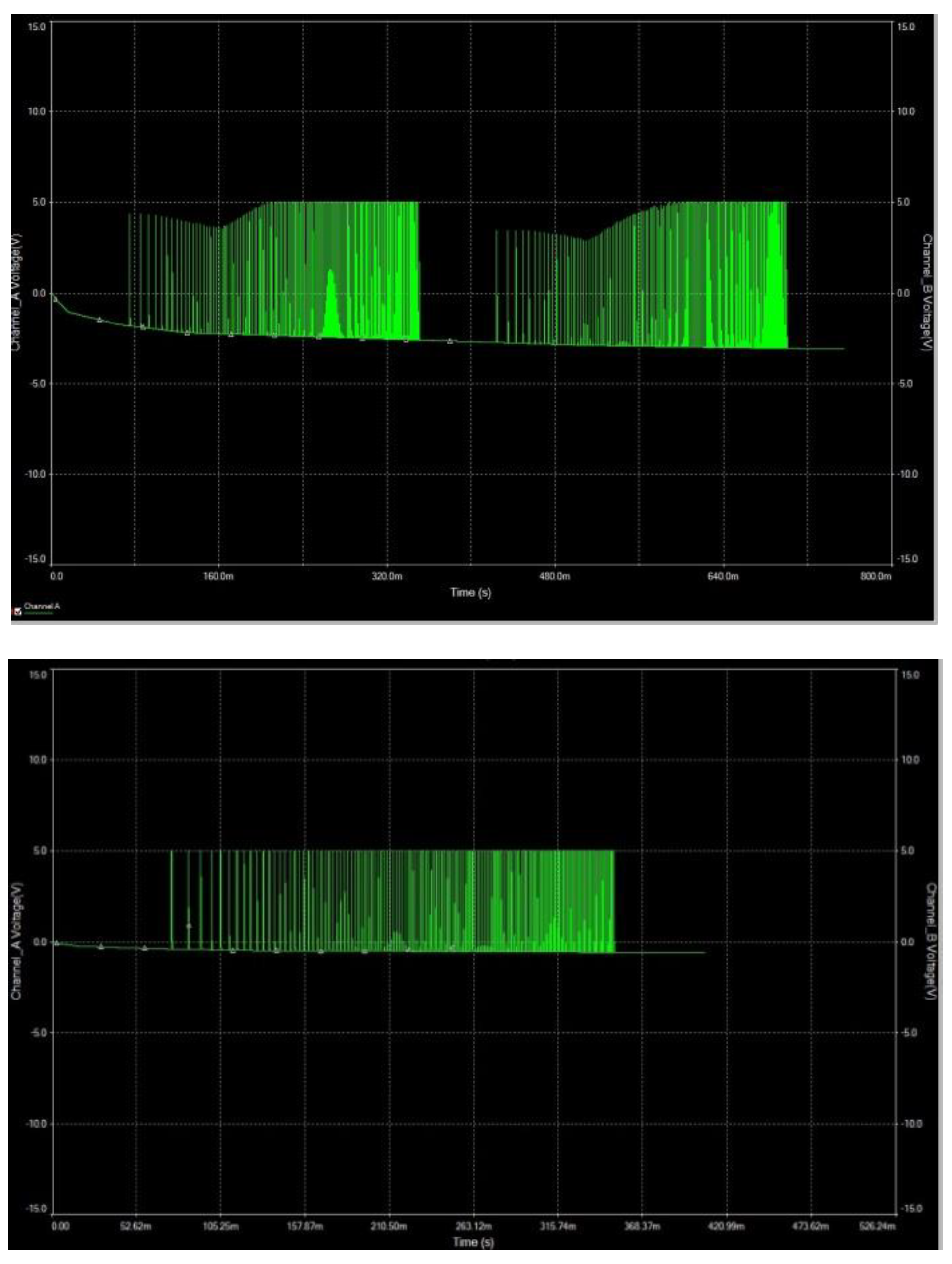Click Channel_B Voltage(V) axis title on bottom graph

[931, 941]
